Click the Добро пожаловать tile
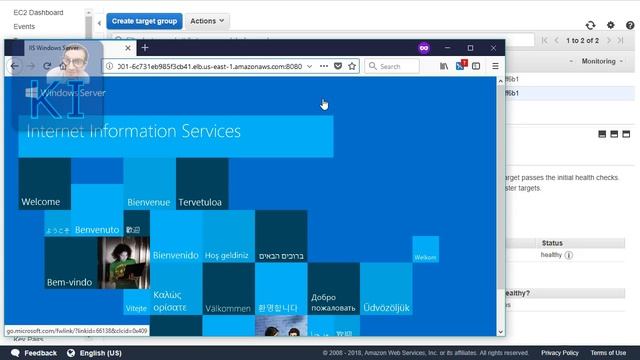640x360 pixels. pyautogui.click(x=333, y=289)
